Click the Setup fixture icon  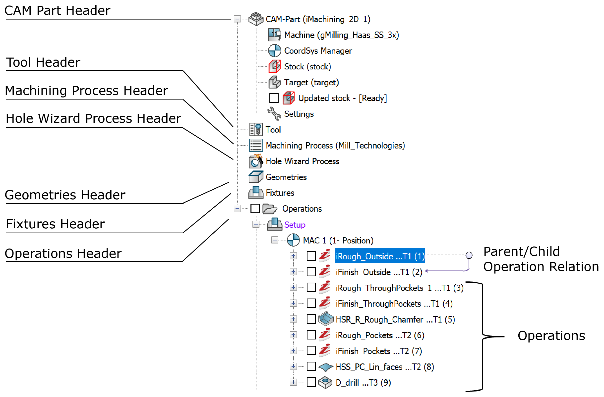[x=275, y=224]
